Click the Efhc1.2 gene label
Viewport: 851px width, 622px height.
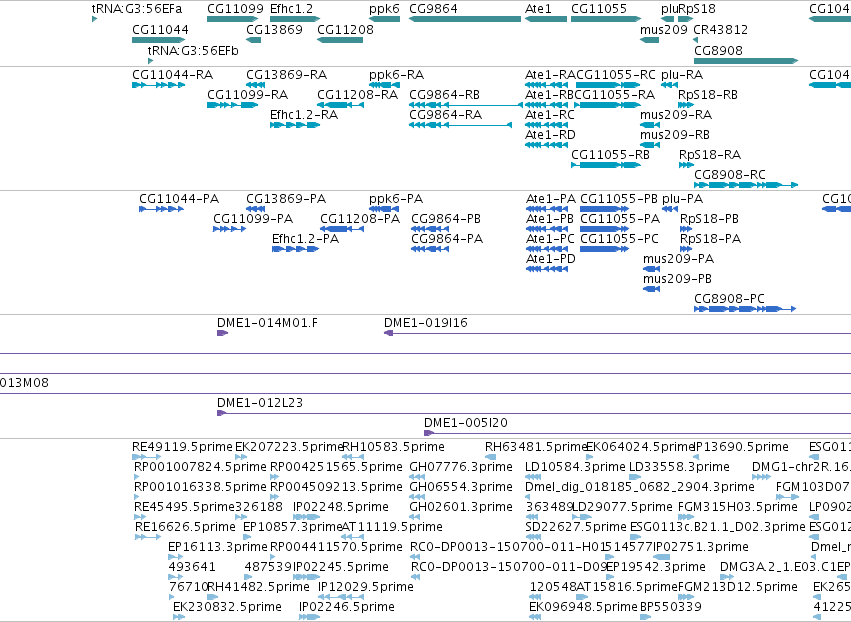291,9
